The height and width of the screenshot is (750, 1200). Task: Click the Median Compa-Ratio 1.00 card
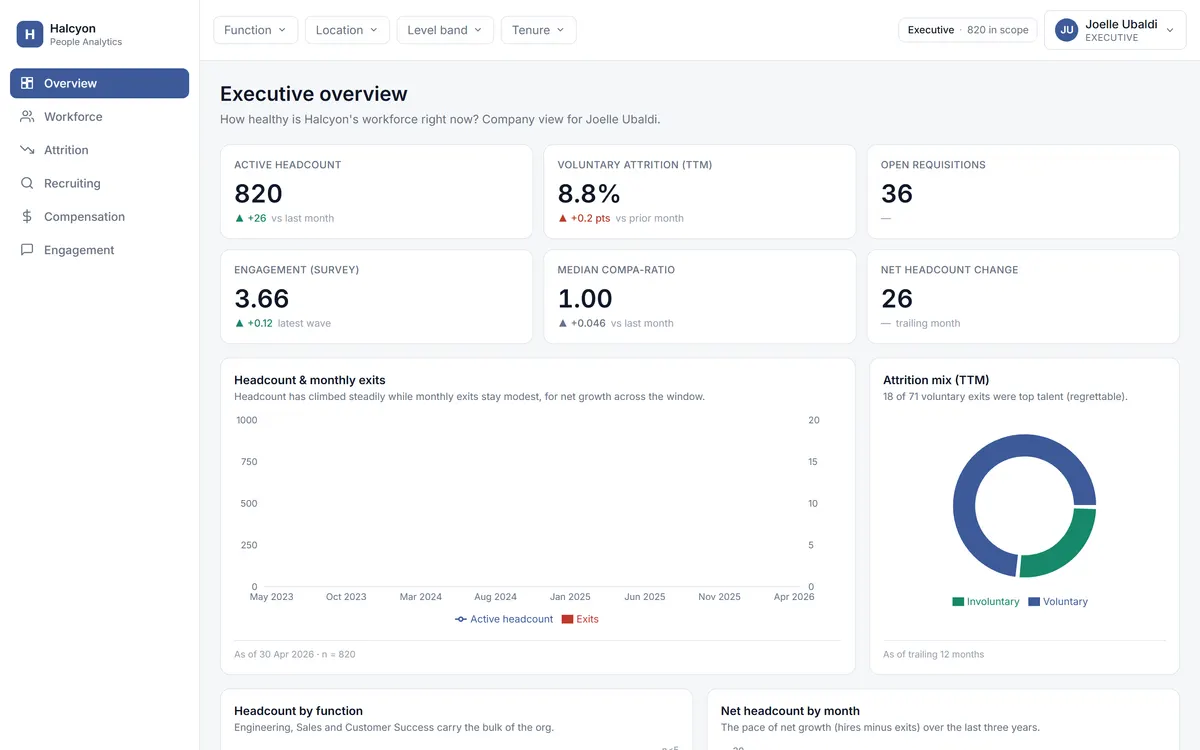click(700, 297)
